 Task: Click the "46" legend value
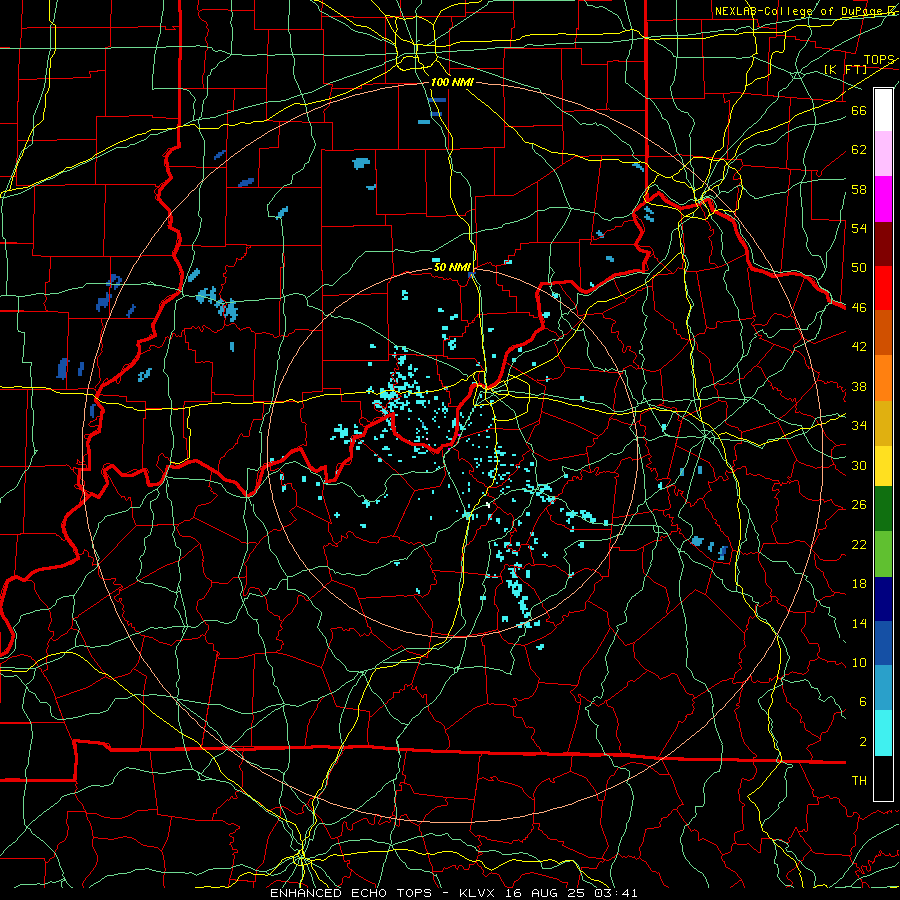coord(859,308)
